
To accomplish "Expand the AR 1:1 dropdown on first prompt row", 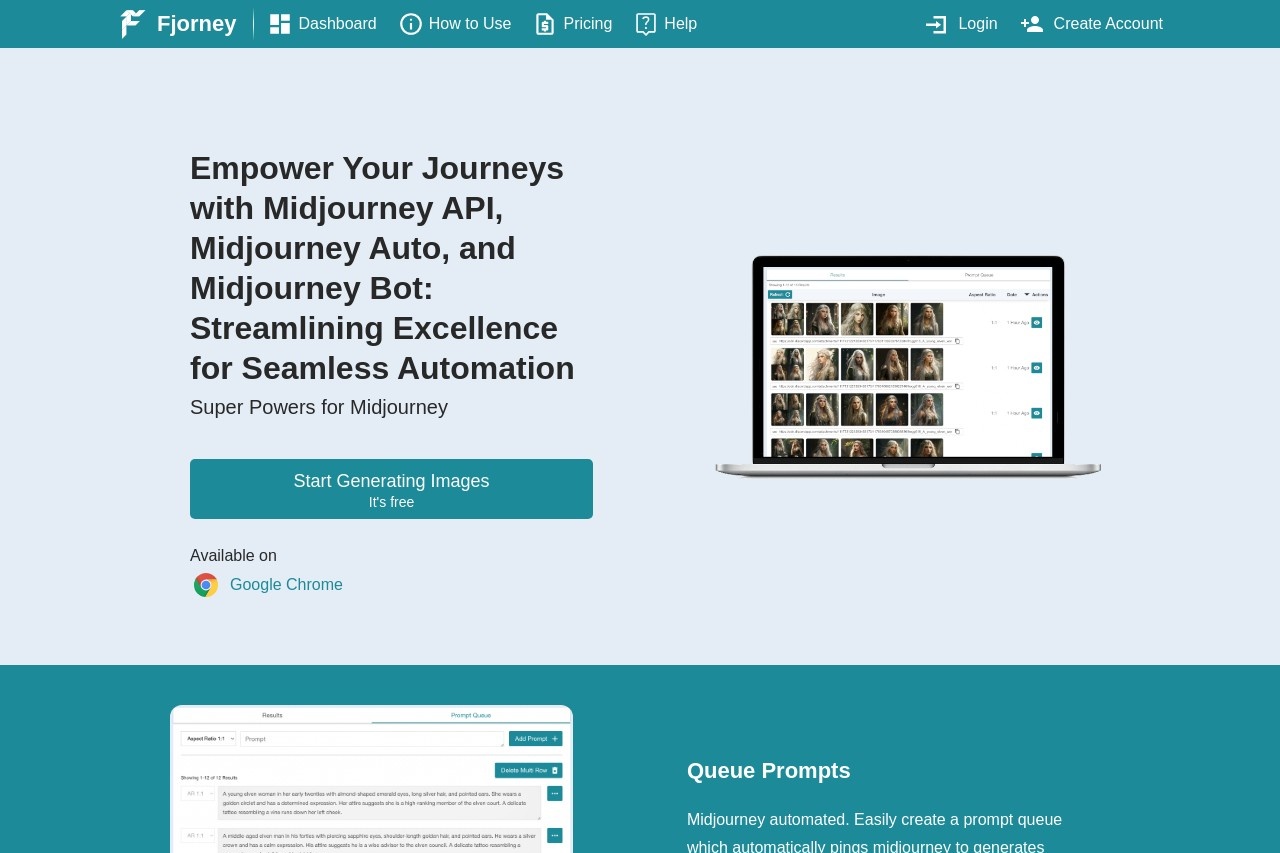I will tap(198, 794).
